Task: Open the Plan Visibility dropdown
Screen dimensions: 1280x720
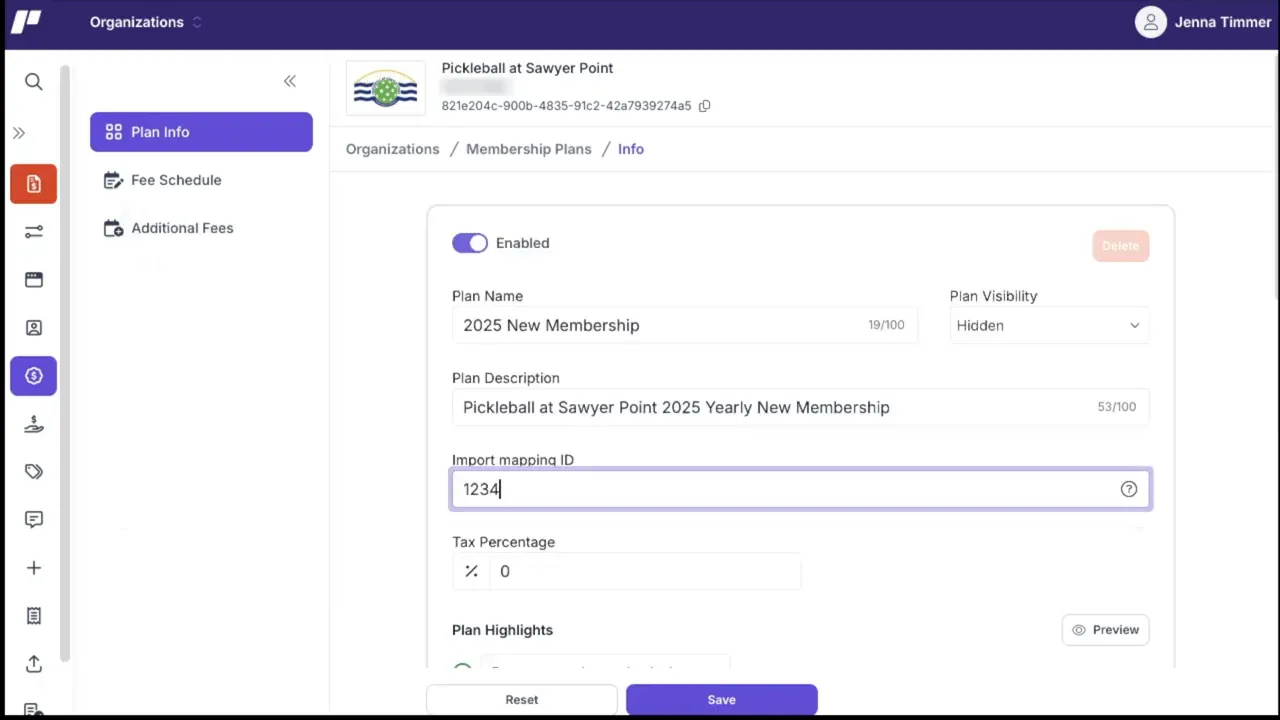Action: click(1047, 325)
